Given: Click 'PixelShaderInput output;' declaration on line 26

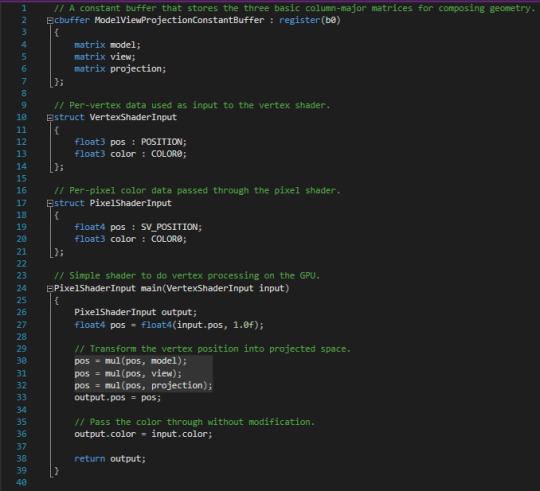Looking at the screenshot, I should coord(136,312).
